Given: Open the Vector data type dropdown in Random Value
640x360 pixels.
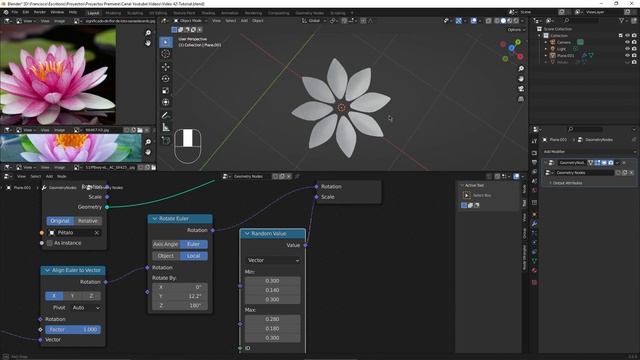Looking at the screenshot, I should (x=273, y=260).
